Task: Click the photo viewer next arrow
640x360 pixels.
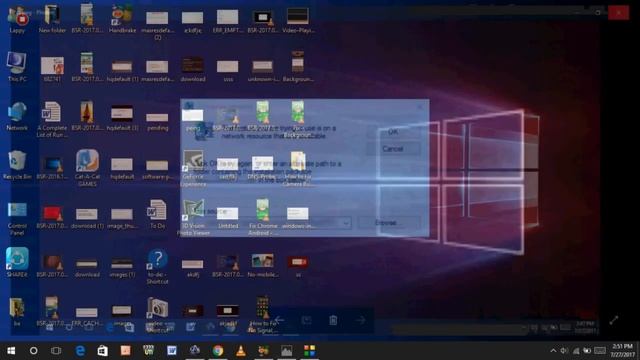Action: (x=361, y=320)
